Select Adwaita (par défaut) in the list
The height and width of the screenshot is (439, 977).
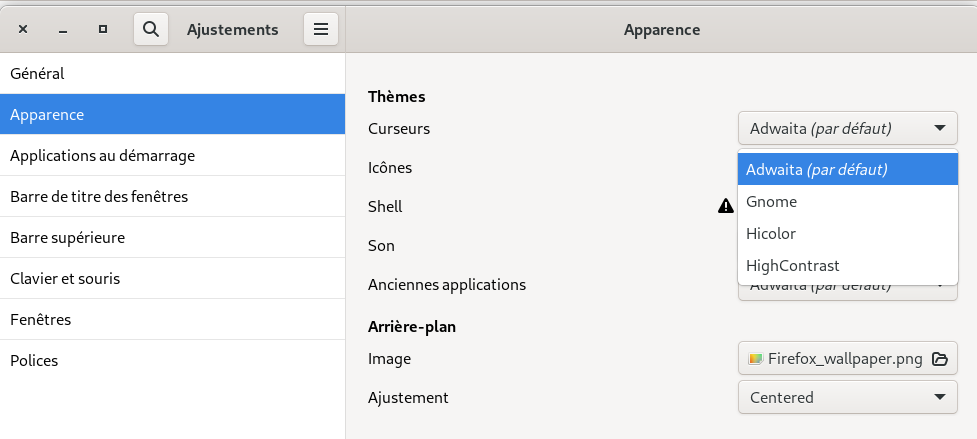pyautogui.click(x=817, y=169)
